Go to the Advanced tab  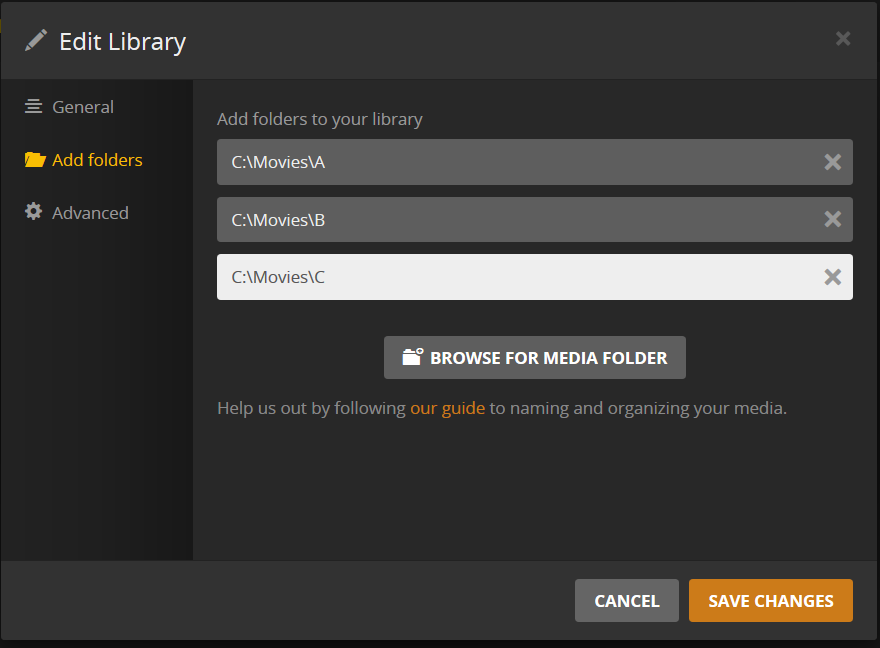click(90, 213)
